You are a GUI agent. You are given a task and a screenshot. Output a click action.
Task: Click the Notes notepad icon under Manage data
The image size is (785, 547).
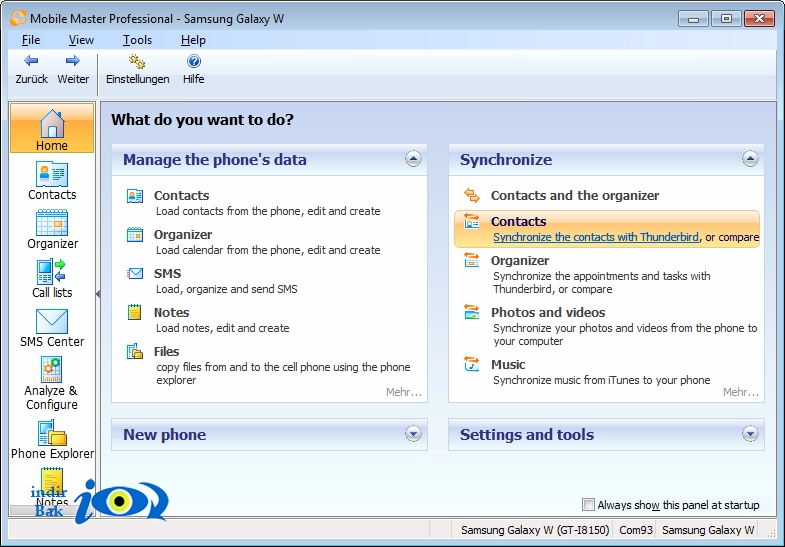[x=134, y=312]
